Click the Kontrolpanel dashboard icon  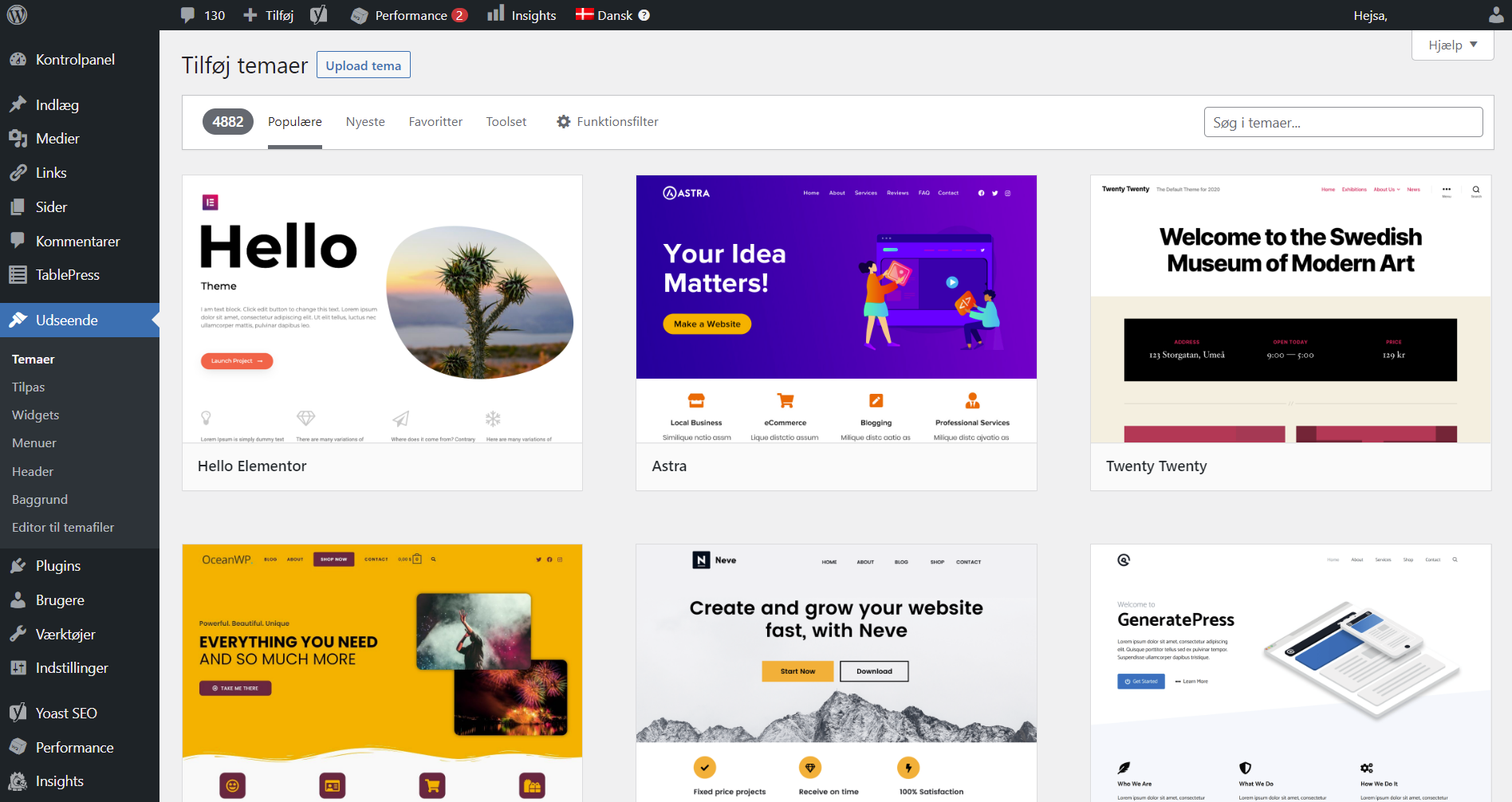[x=18, y=60]
